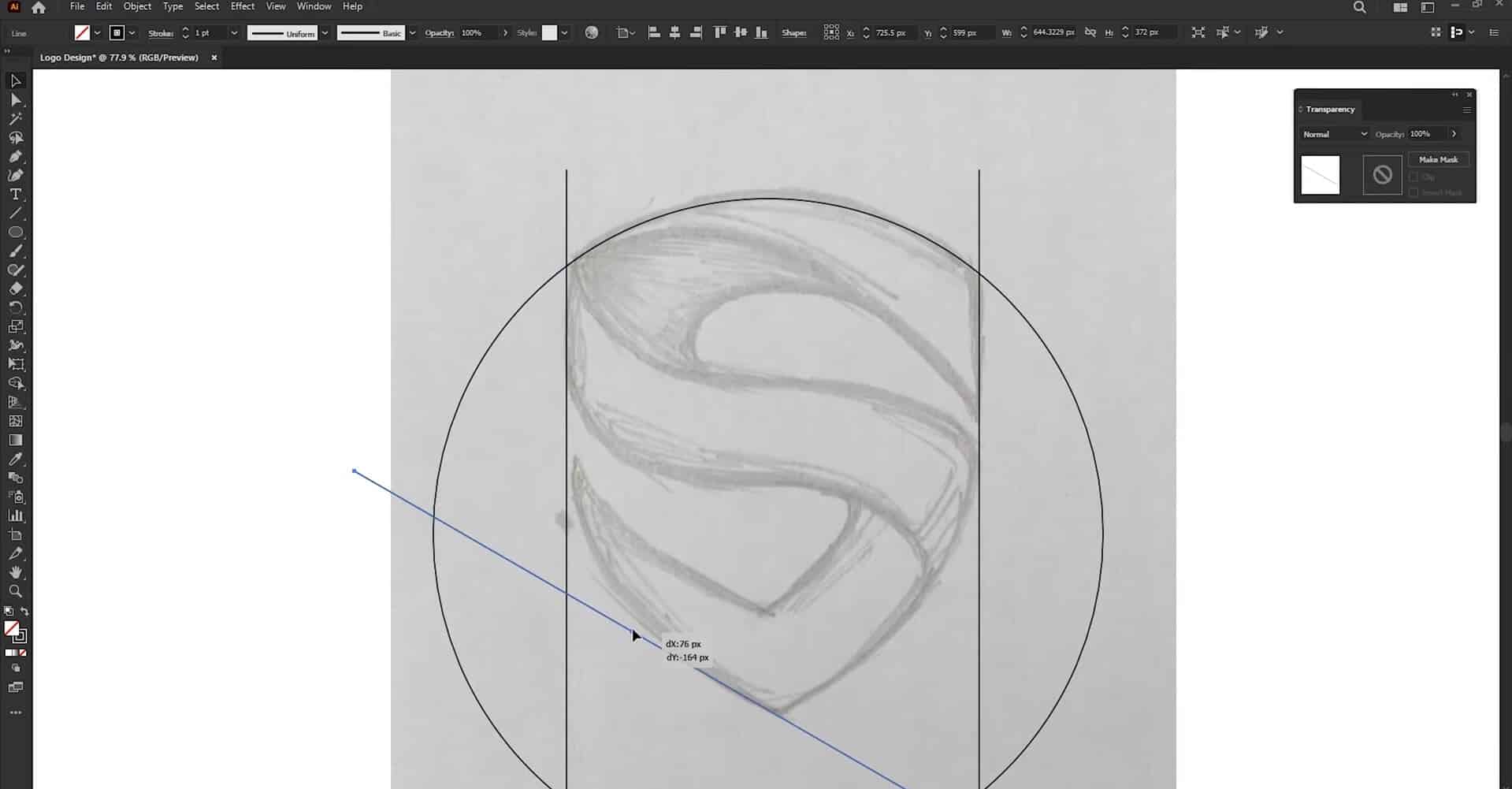1512x789 pixels.
Task: Enable the Invert Mask checkbox
Action: [1414, 192]
